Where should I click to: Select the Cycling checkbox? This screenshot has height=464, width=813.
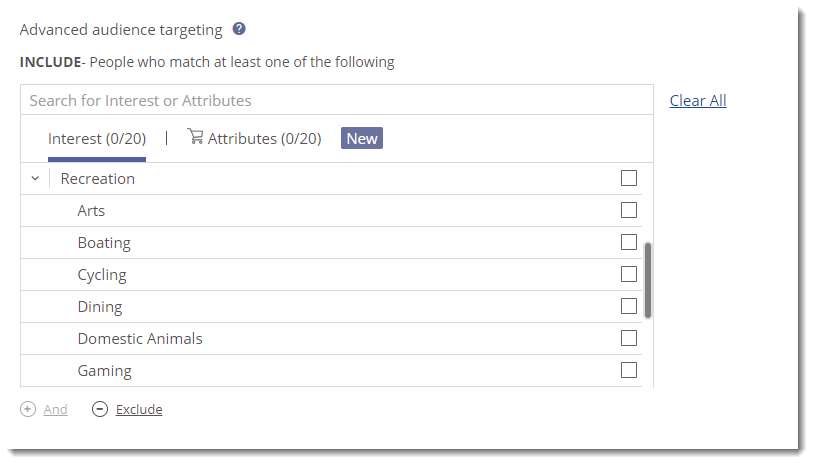pos(629,274)
